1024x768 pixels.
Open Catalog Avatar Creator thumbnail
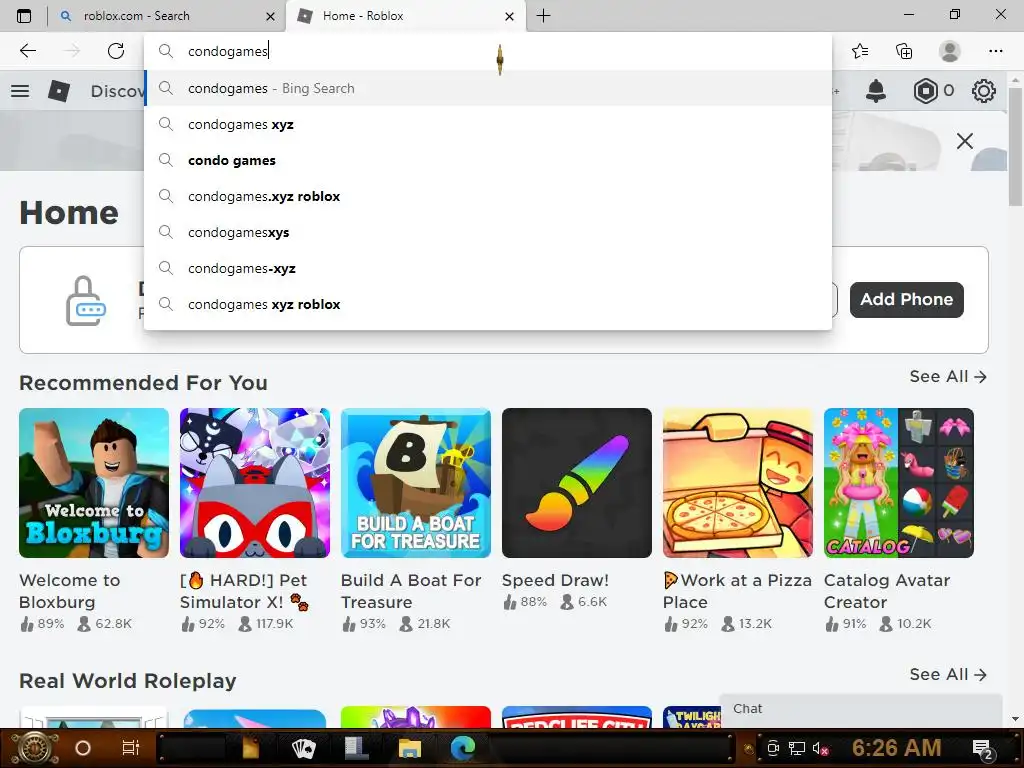[899, 483]
